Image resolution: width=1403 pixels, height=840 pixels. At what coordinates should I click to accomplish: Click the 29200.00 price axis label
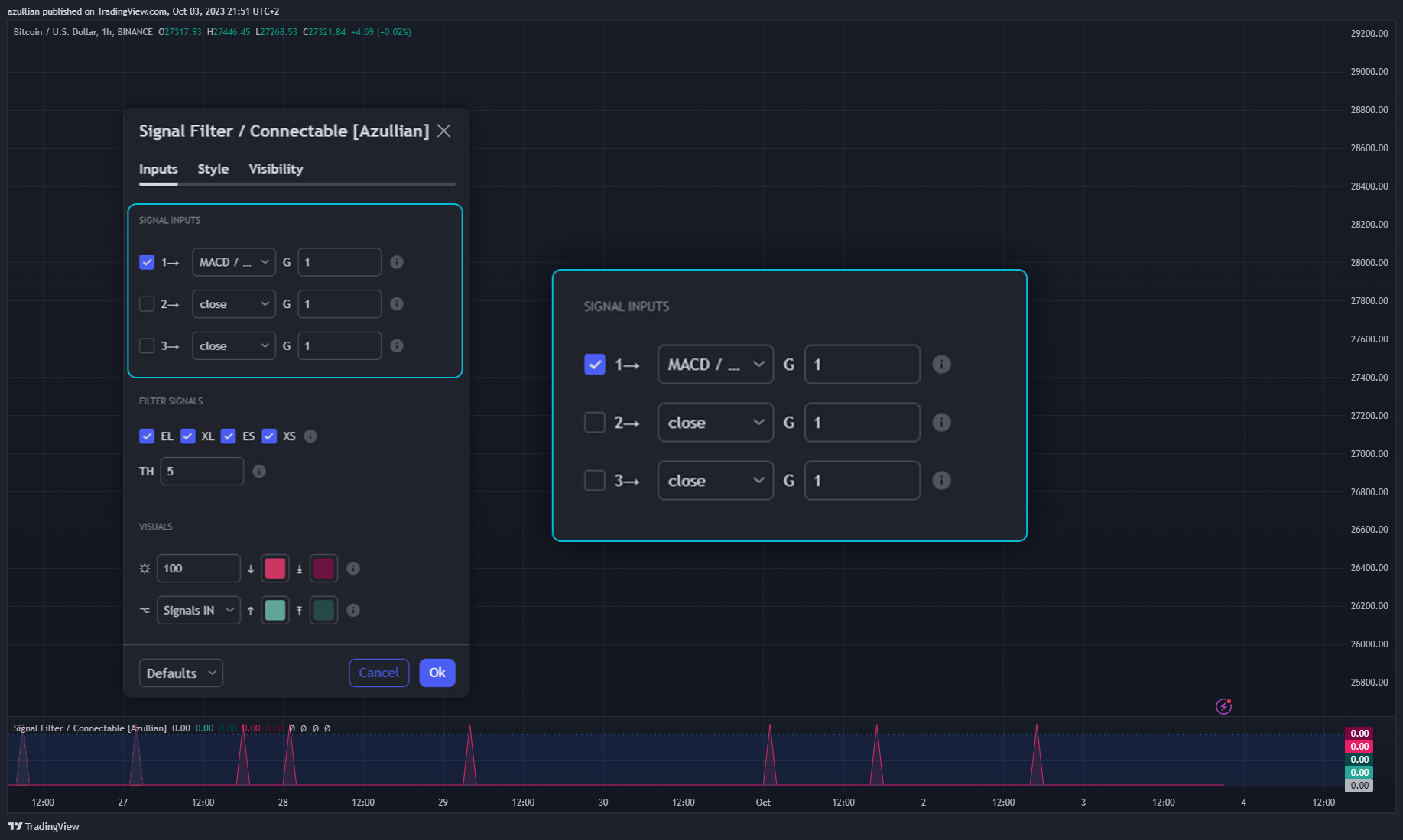click(x=1369, y=34)
